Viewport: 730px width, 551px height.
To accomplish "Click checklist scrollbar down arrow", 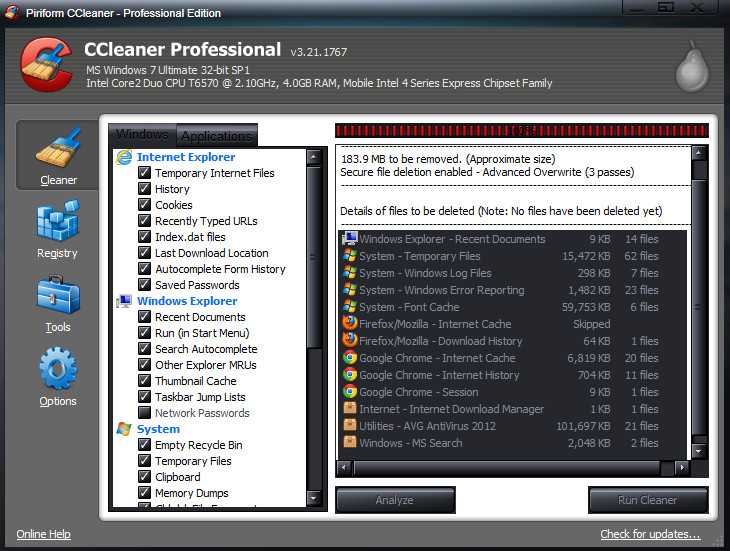I will (x=313, y=498).
